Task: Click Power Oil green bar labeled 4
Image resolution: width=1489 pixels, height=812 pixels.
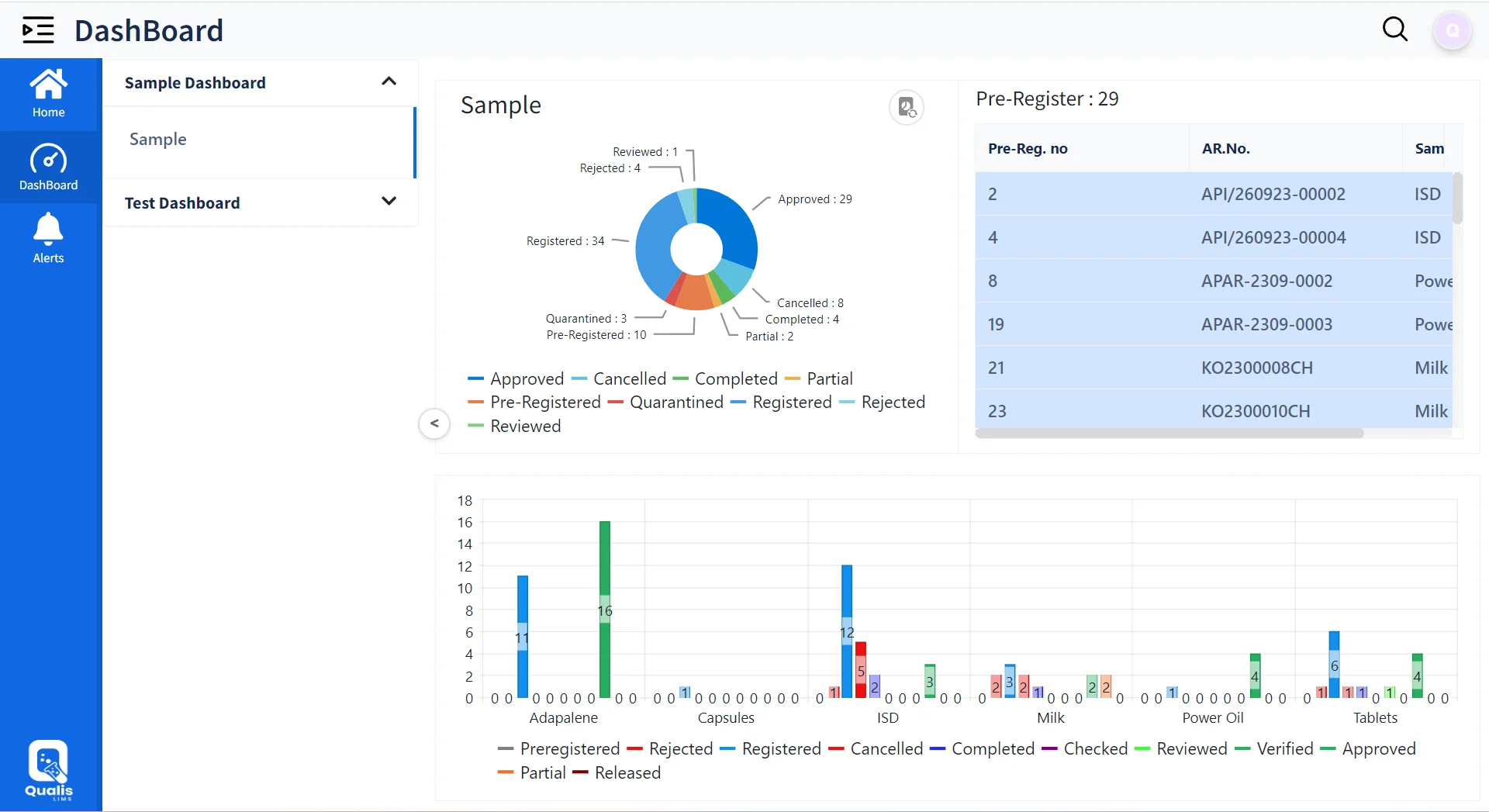Action: click(x=1255, y=676)
